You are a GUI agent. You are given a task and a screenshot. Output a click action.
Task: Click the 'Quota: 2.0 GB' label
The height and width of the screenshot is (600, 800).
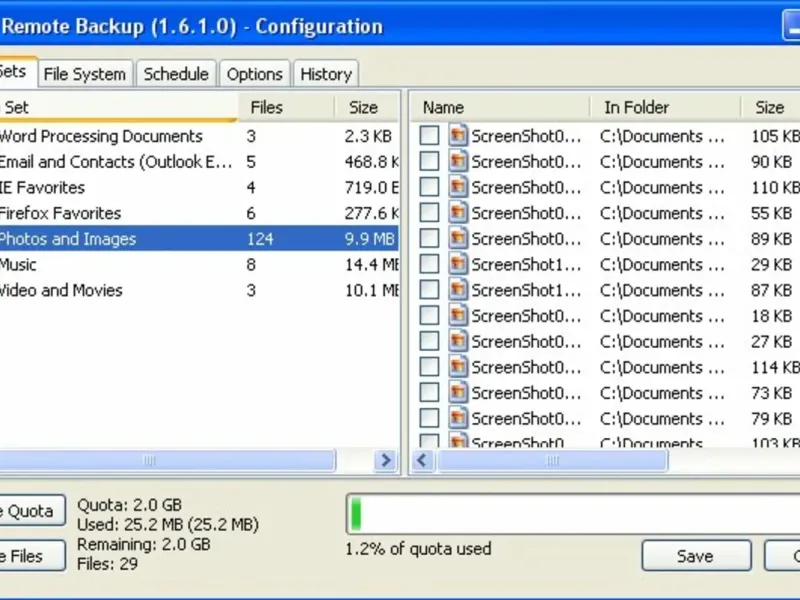(130, 505)
